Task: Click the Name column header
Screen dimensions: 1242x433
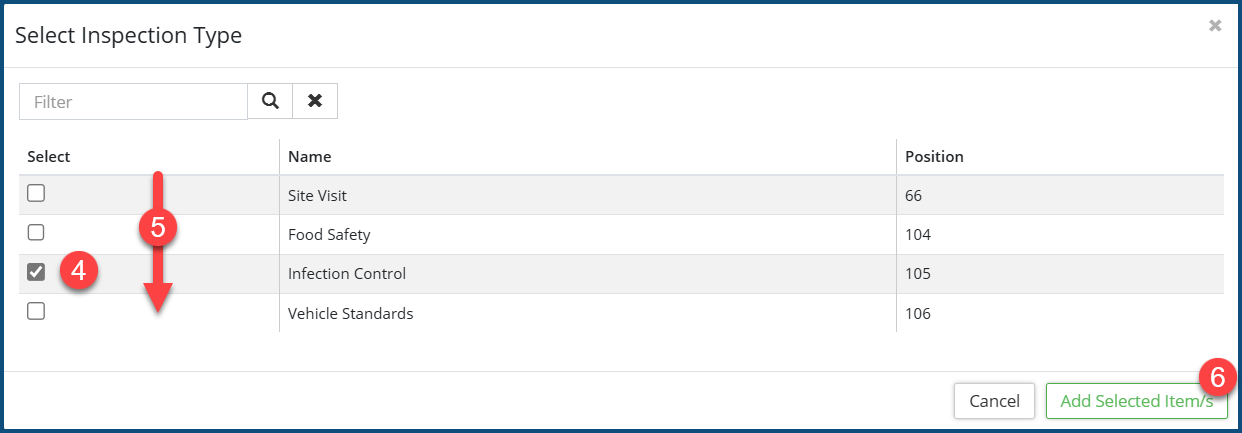Action: point(310,157)
